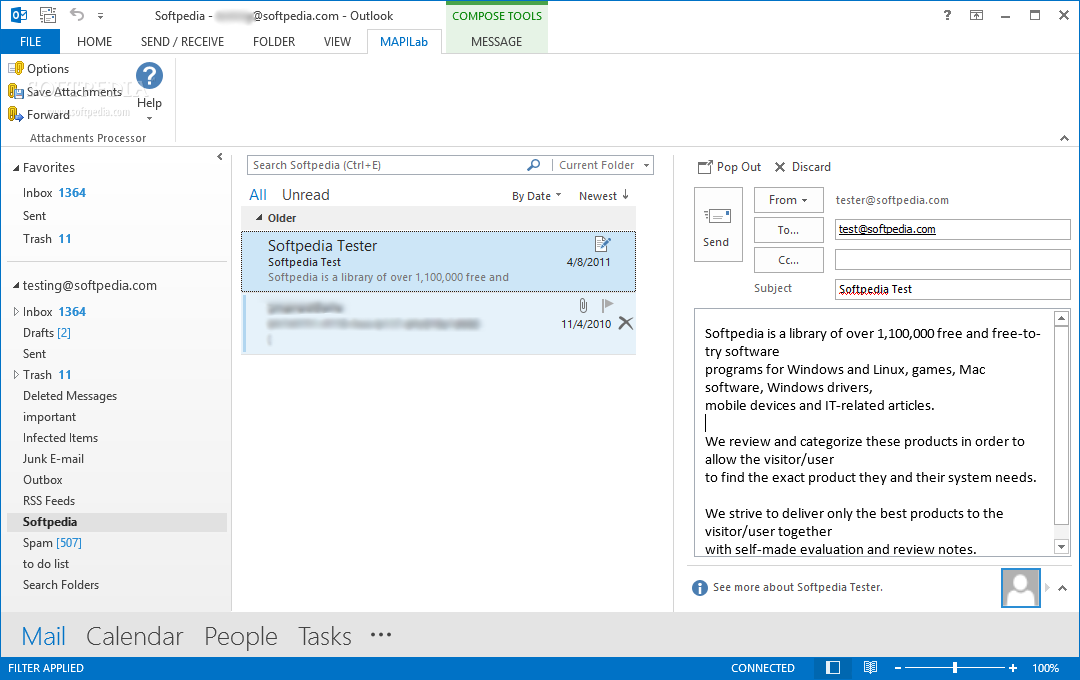
Task: Pop Out the compose pane
Action: point(729,167)
